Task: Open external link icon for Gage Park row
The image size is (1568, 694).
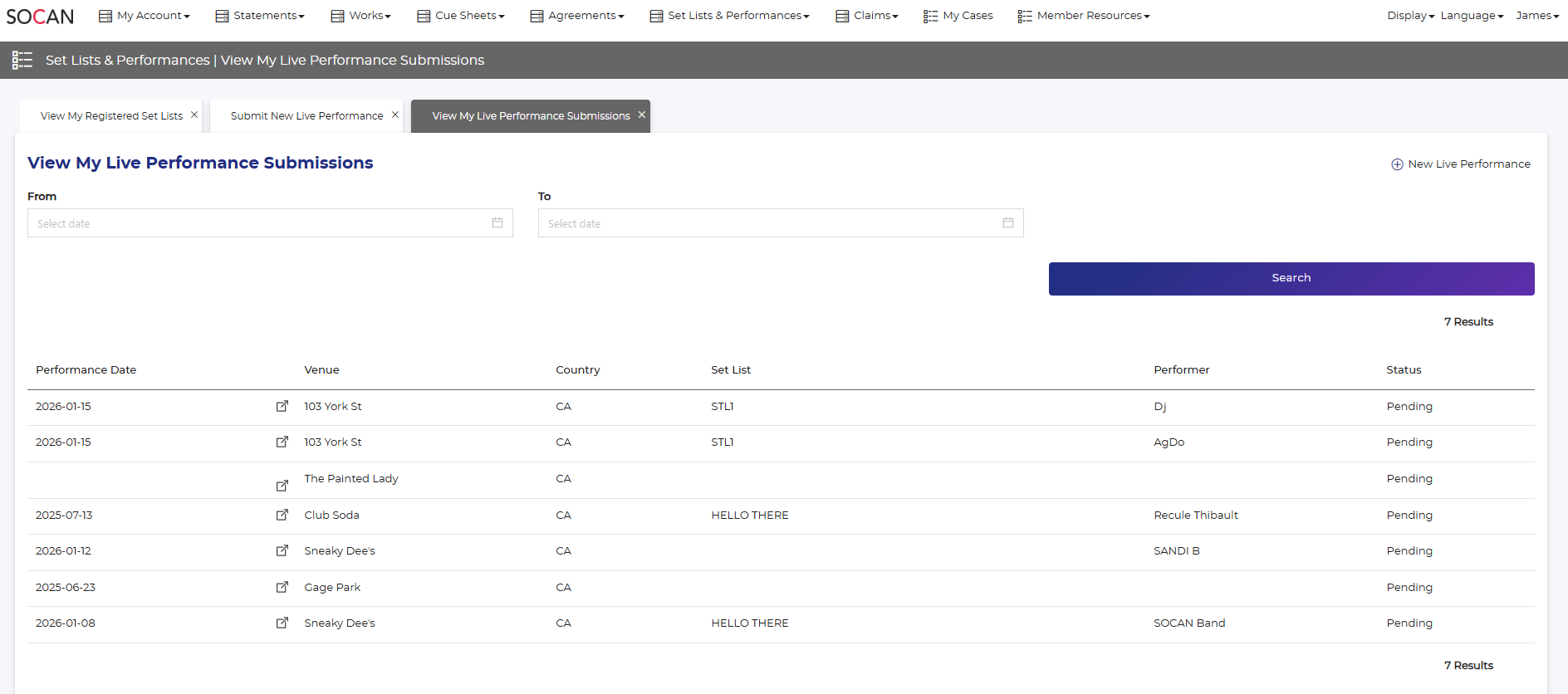Action: [x=282, y=587]
